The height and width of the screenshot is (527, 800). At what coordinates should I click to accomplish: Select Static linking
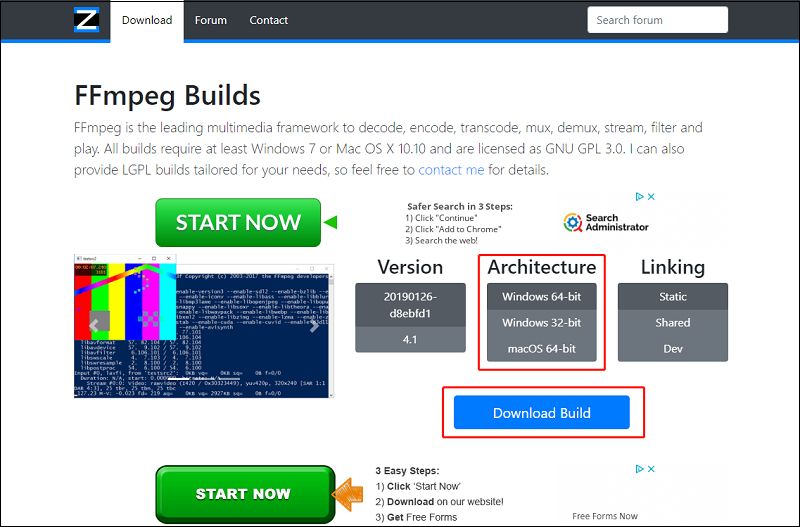tap(672, 296)
